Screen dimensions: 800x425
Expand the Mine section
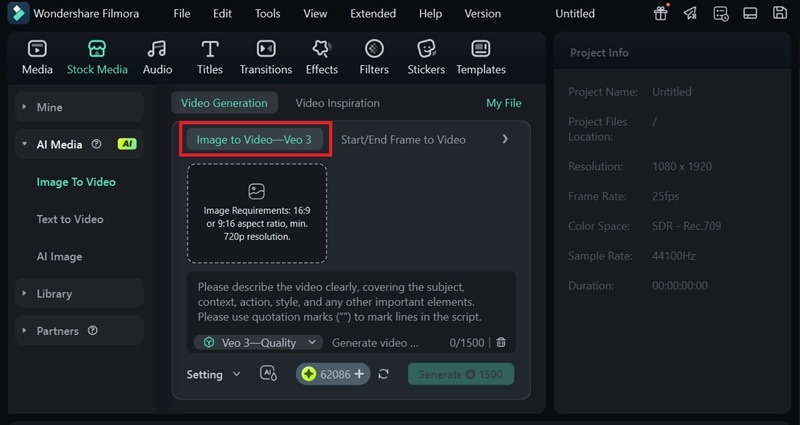click(80, 107)
